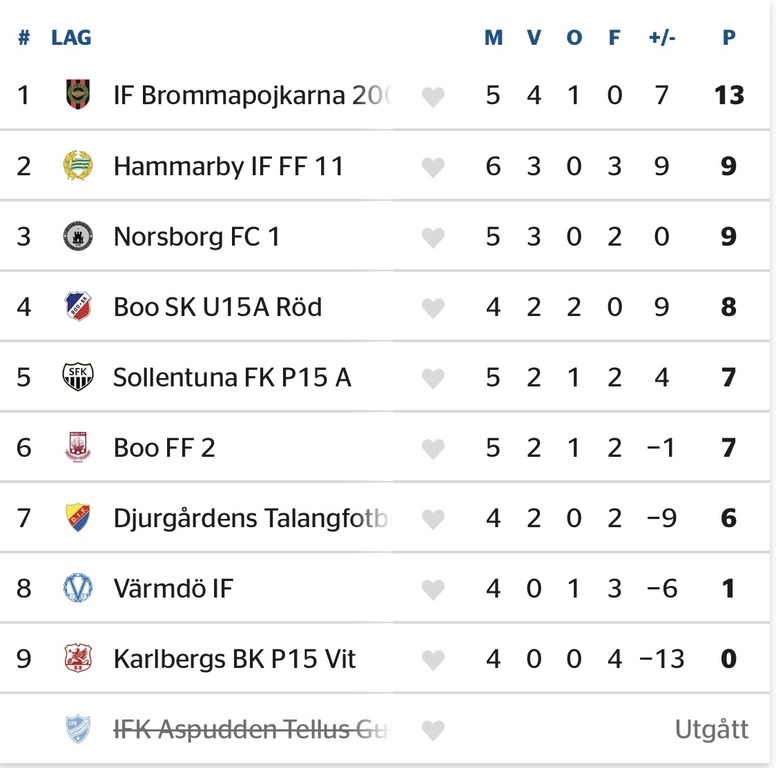This screenshot has height=768, width=776.
Task: Open the withdrawn IFK Aspudden Tellus team
Action: tap(250, 729)
